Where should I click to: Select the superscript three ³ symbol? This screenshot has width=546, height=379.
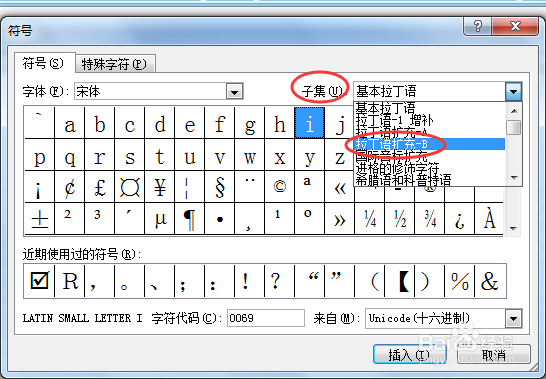click(x=100, y=219)
